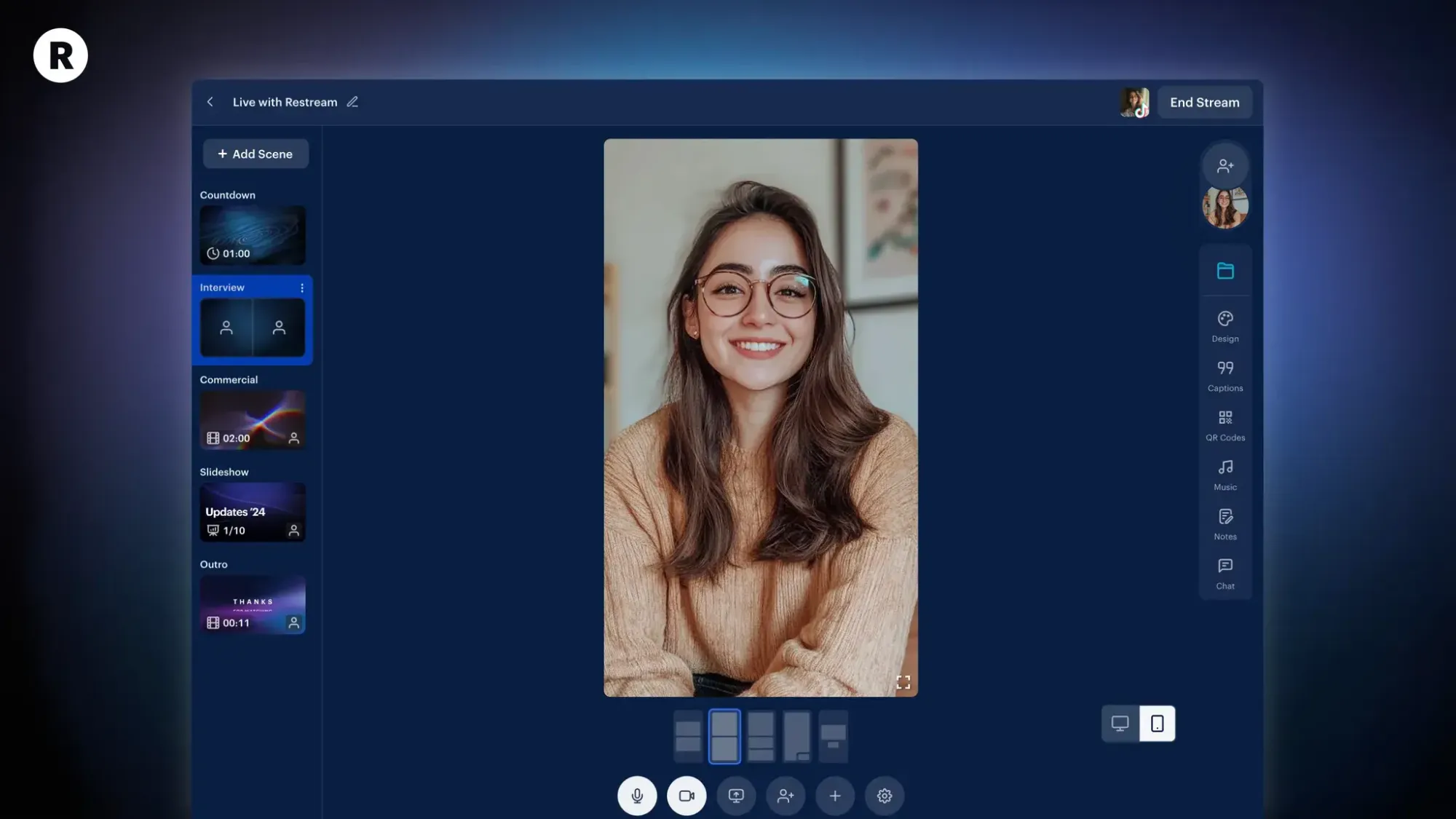This screenshot has height=819, width=1456.
Task: Switch to desktop landscape view
Action: tap(1120, 724)
